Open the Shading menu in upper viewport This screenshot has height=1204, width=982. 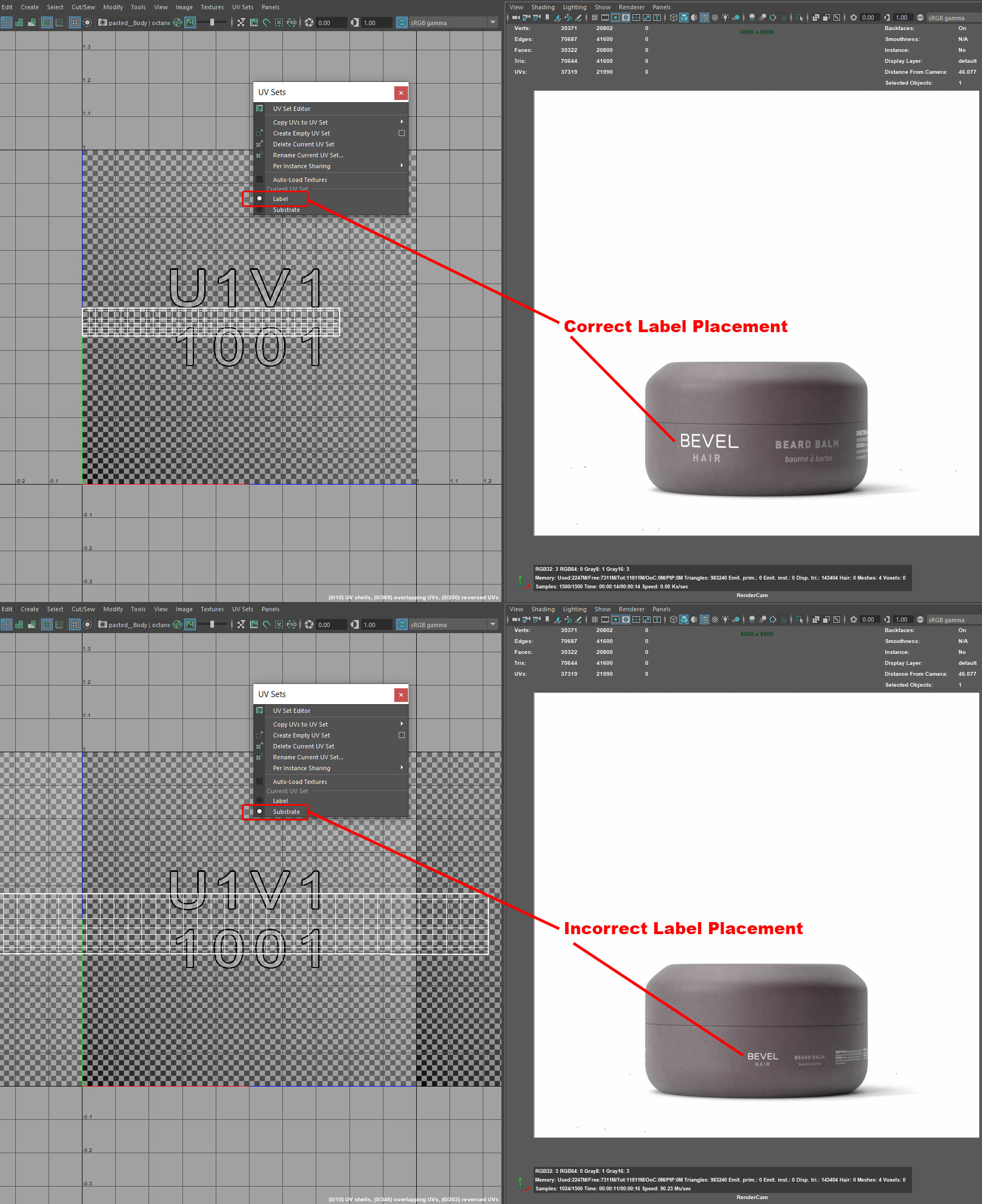pyautogui.click(x=543, y=7)
